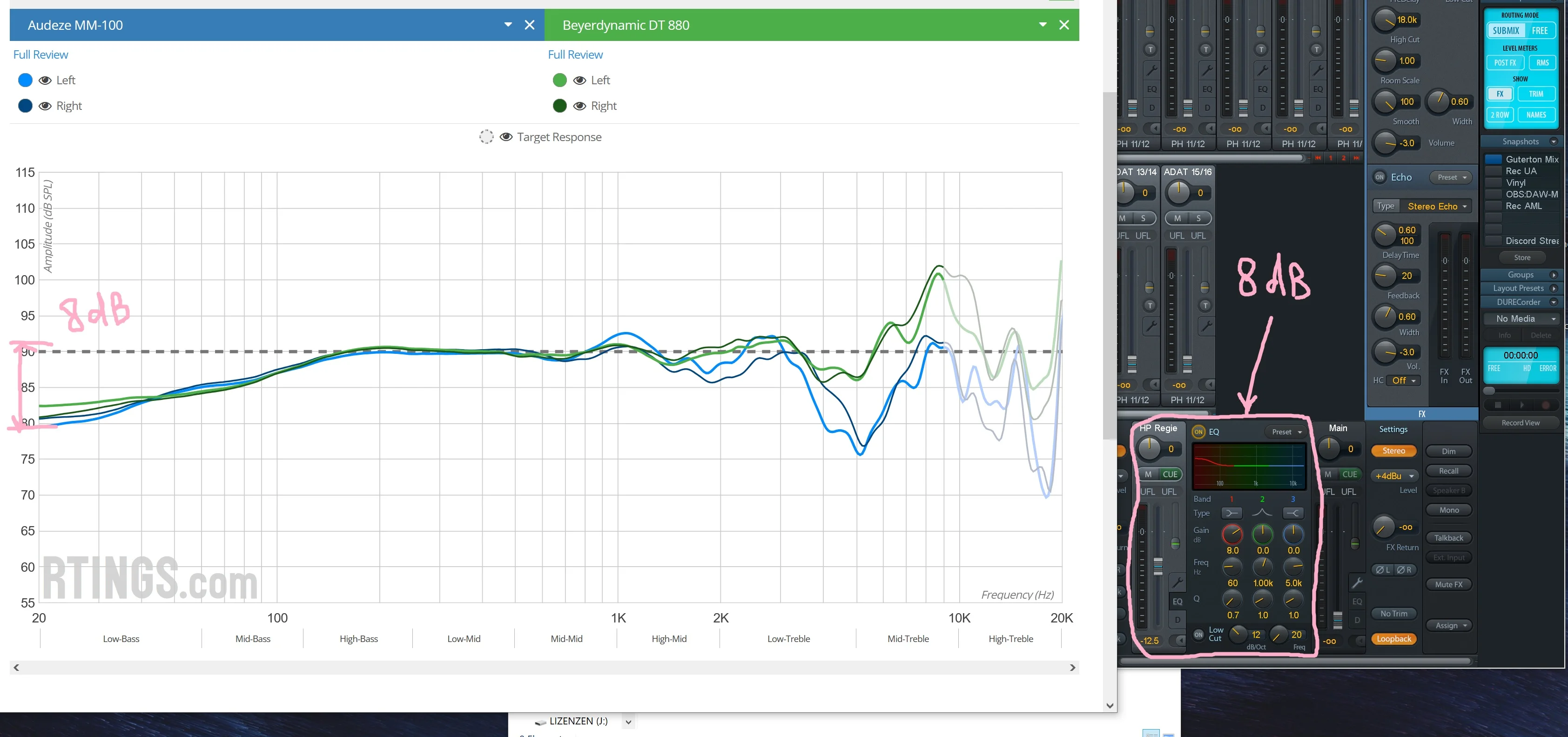Remove the Beyerdynamic DT 880 comparison column
Viewport: 1568px width, 737px height.
point(1064,25)
